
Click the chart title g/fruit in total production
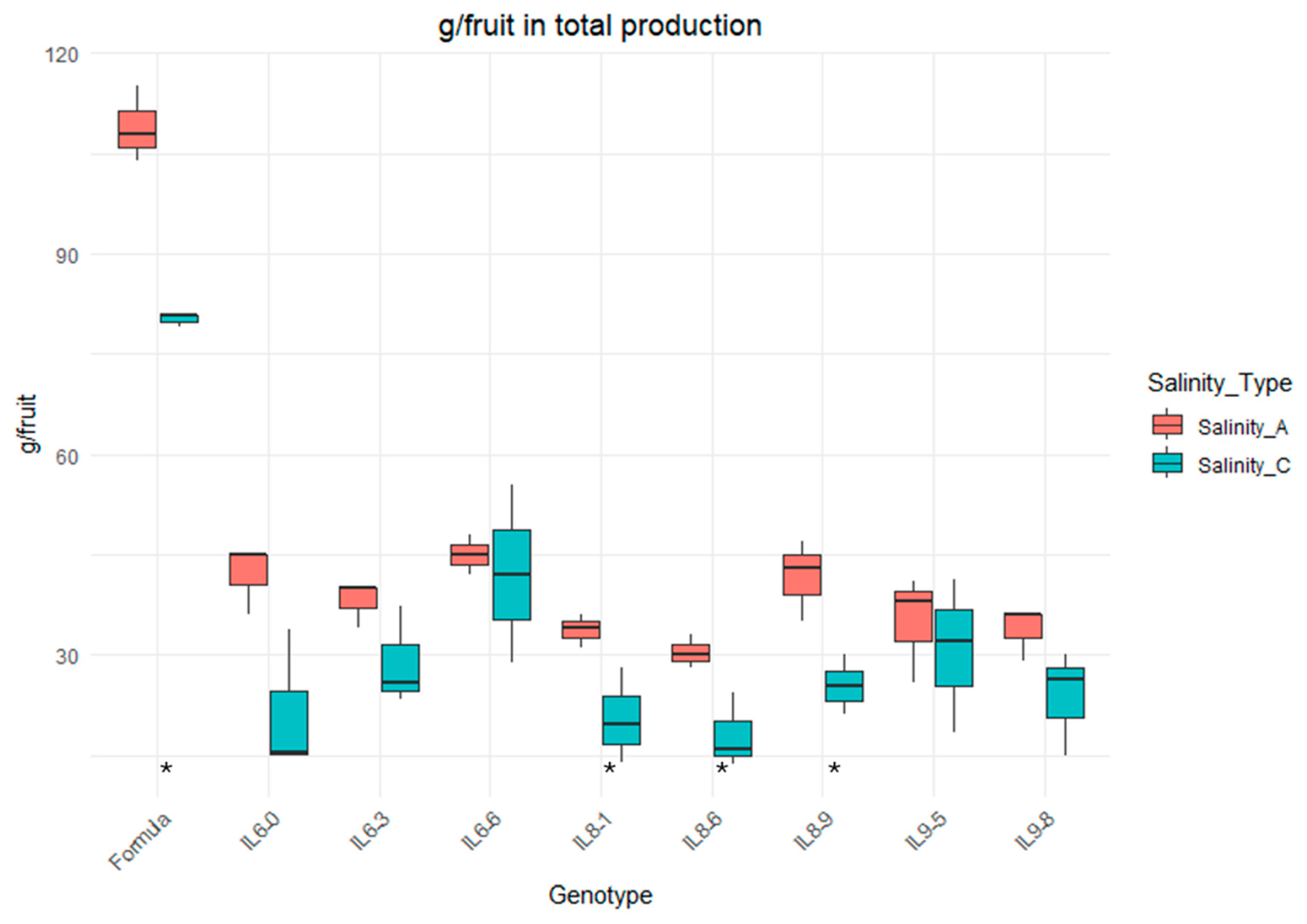599,26
